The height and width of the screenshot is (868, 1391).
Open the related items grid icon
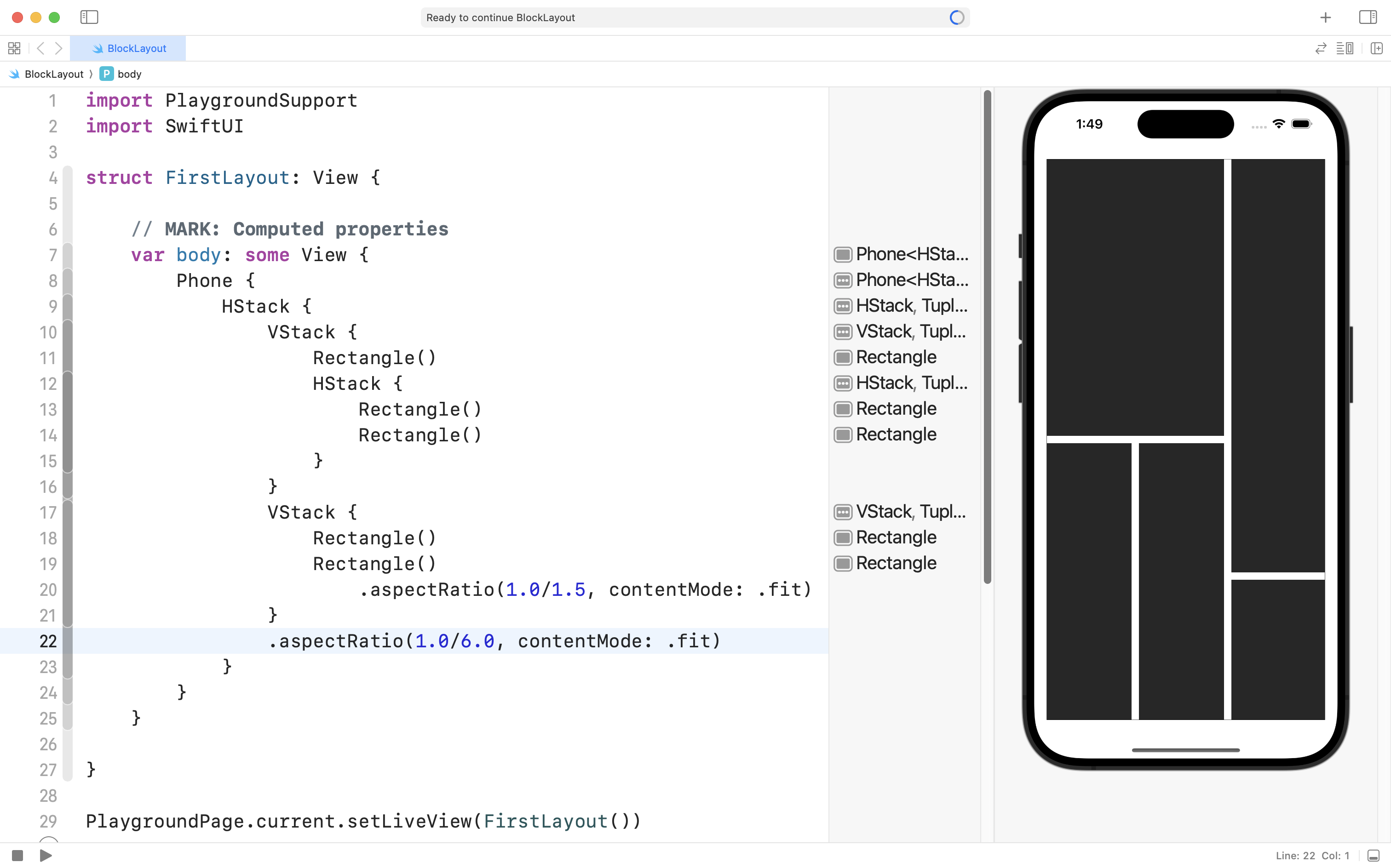pyautogui.click(x=14, y=48)
